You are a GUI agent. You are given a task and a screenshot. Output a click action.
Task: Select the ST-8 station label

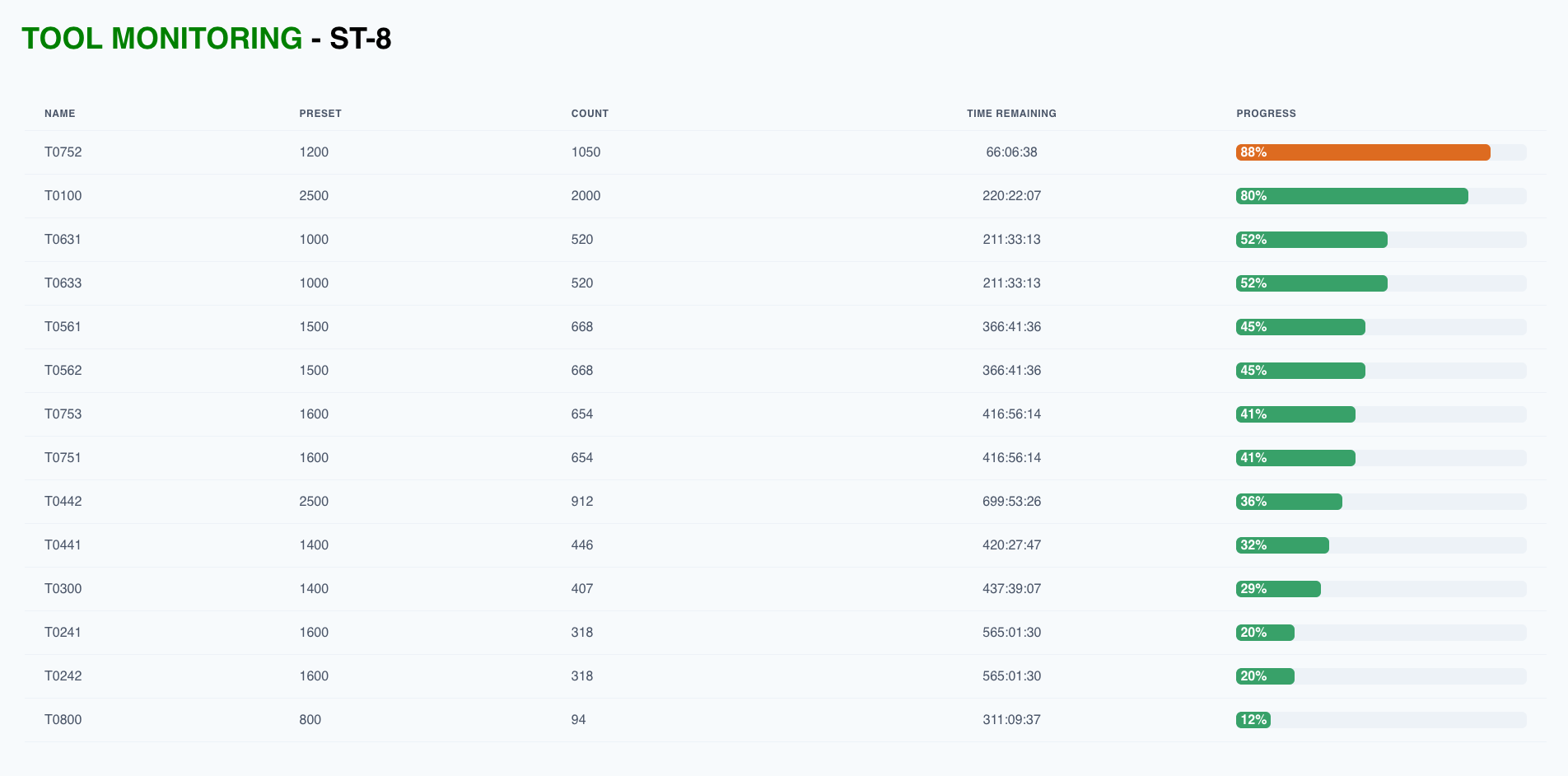click(x=359, y=38)
